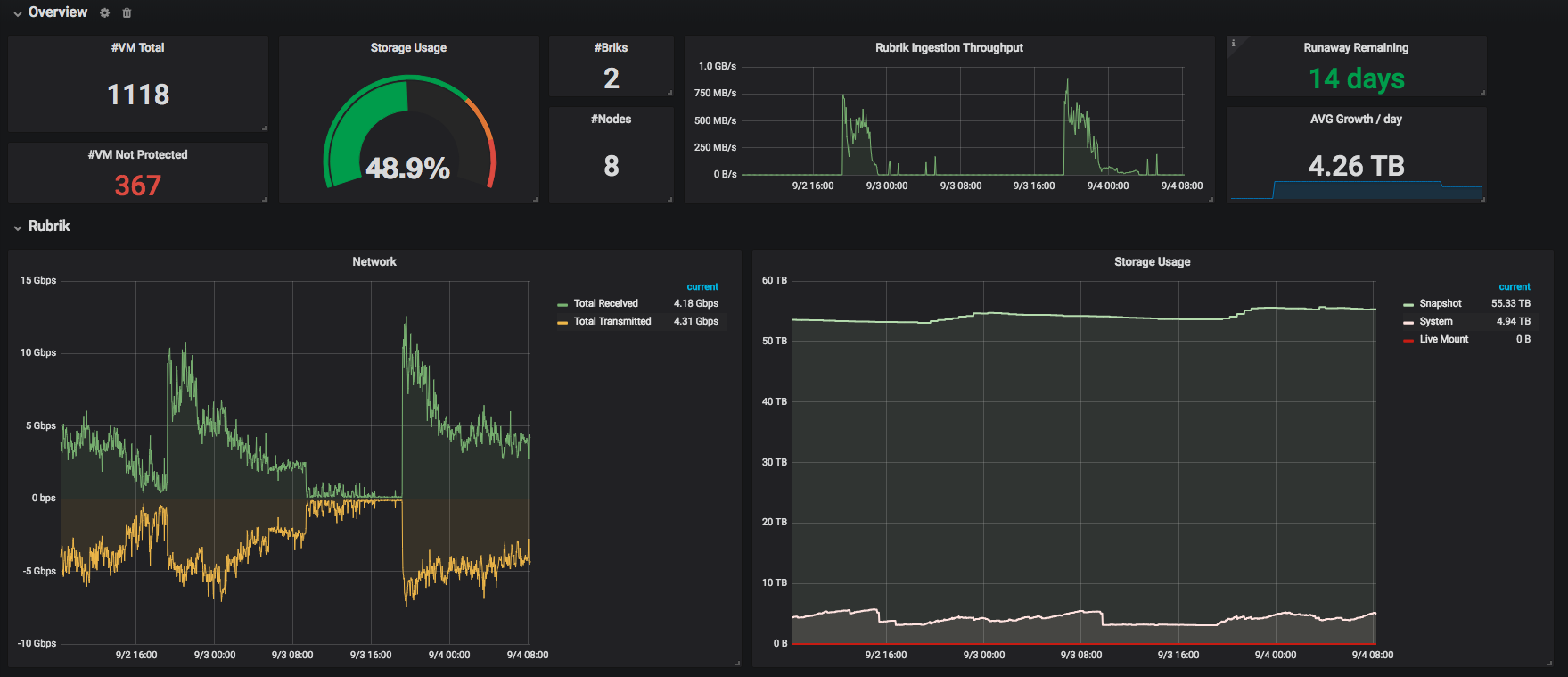Toggle Total Transmitted series in legend
The height and width of the screenshot is (677, 1568).
[612, 321]
